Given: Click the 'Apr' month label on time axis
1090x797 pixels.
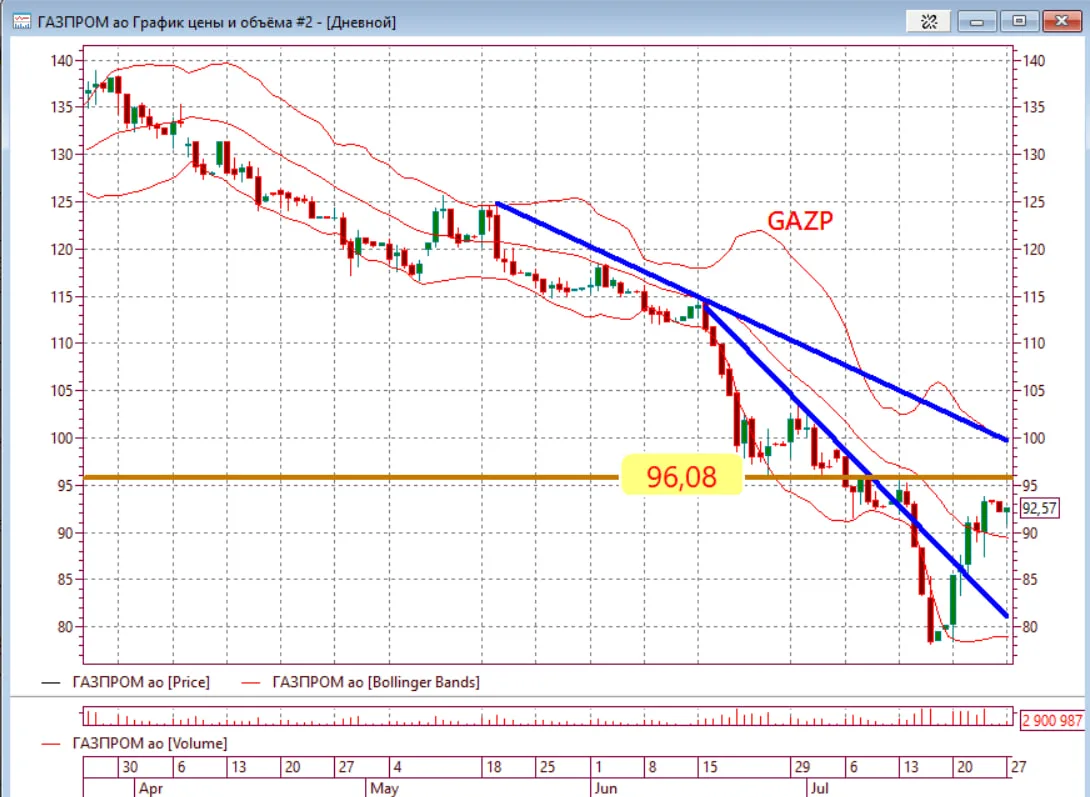Looking at the screenshot, I should pos(150,788).
